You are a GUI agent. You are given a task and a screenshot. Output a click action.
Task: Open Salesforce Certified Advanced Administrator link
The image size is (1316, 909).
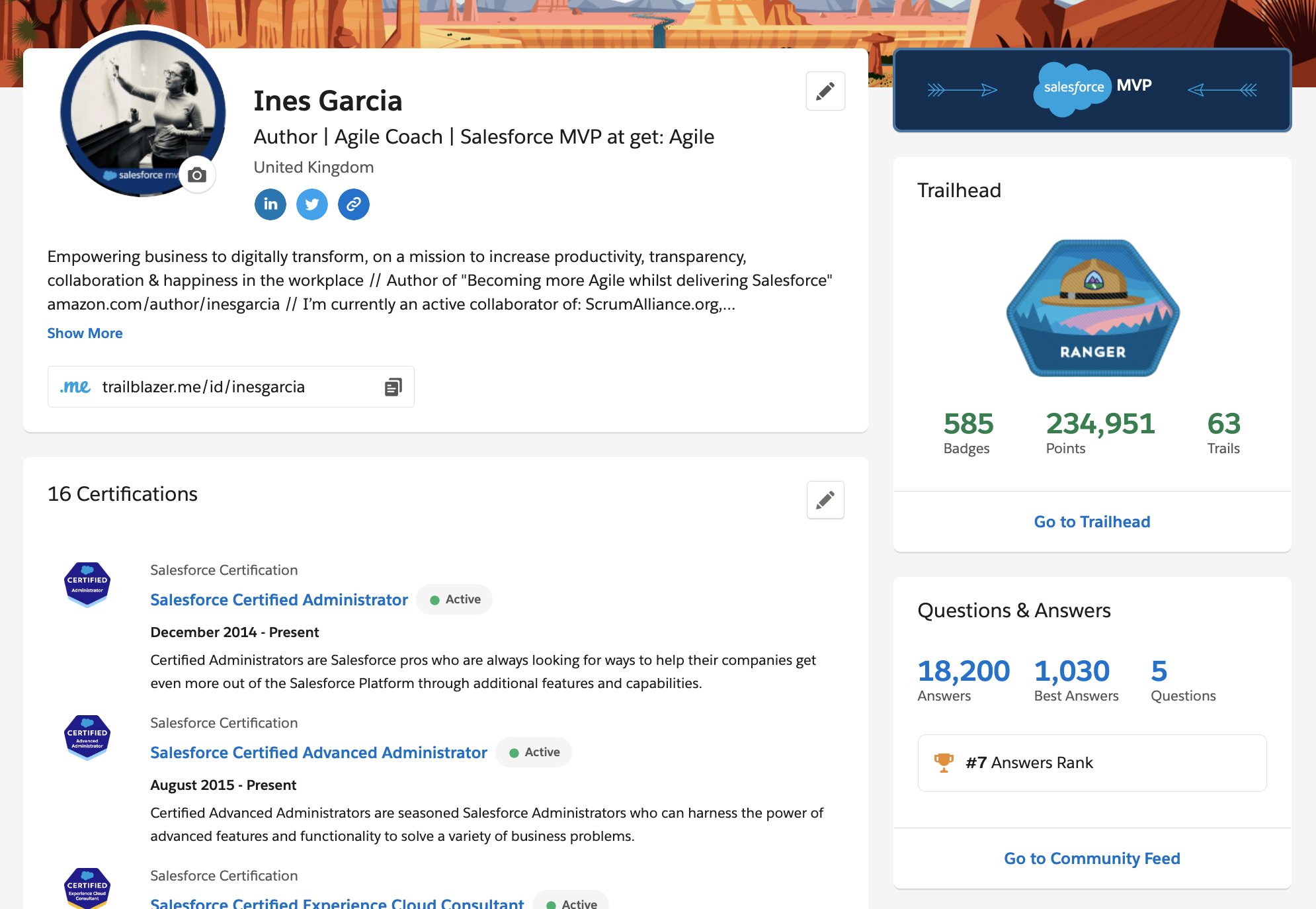[319, 752]
